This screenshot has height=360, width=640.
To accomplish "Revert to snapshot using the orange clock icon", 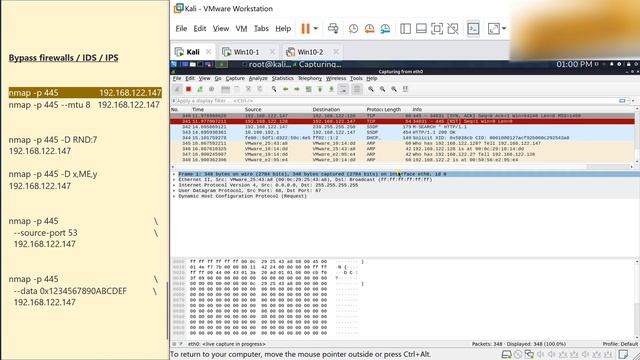I will pyautogui.click(x=369, y=29).
